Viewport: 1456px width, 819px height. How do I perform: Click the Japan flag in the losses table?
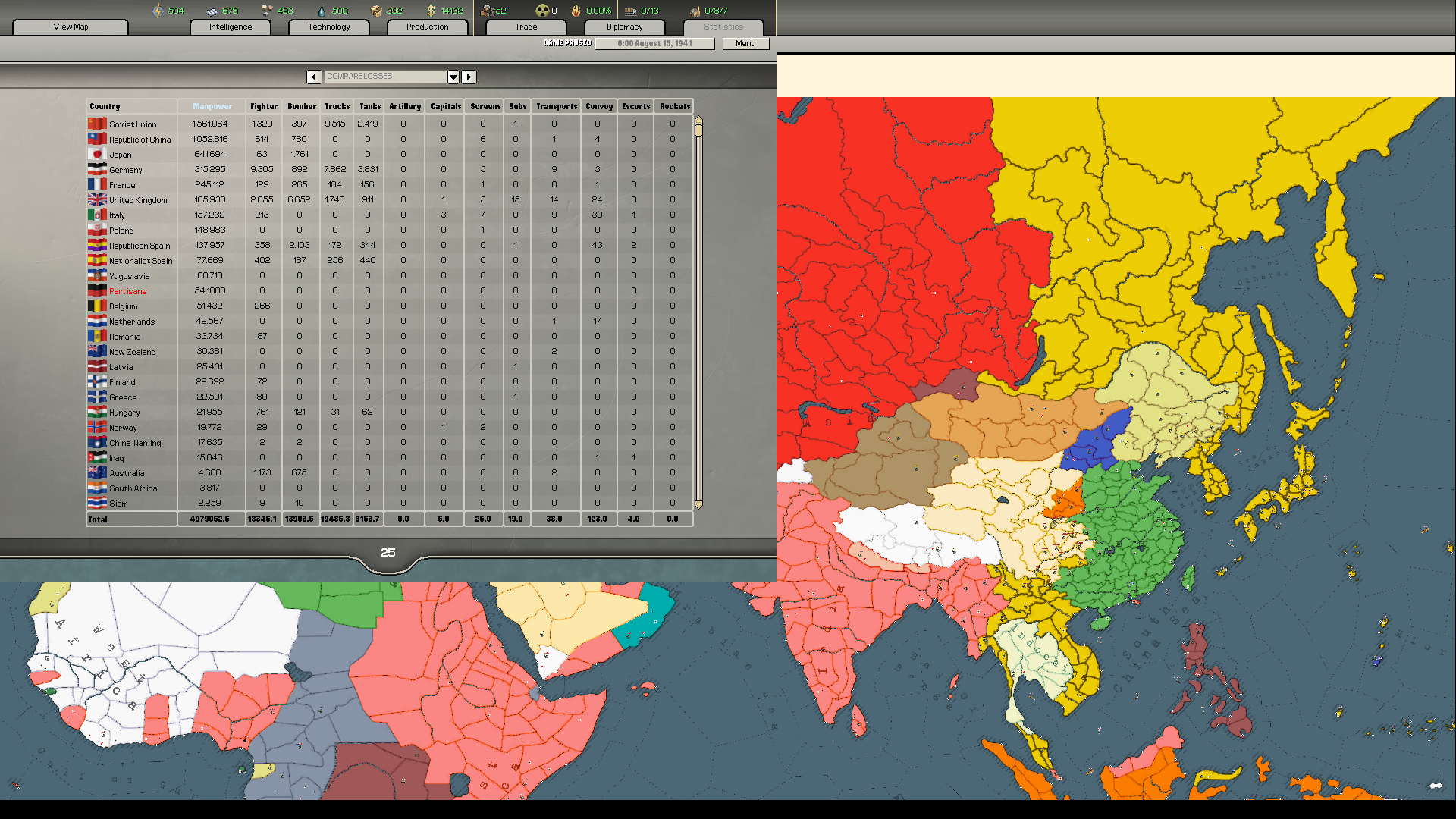[96, 154]
